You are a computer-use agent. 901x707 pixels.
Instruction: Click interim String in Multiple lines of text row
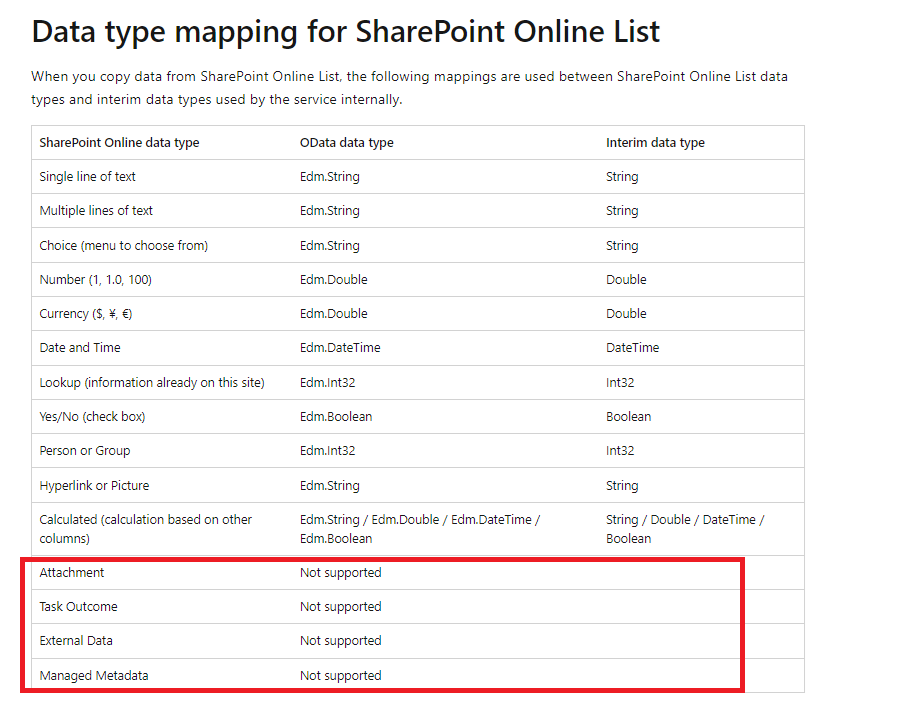[x=622, y=210]
